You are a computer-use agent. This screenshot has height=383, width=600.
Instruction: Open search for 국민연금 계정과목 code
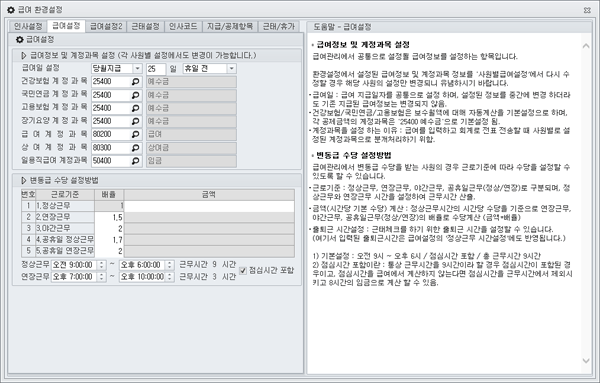(135, 95)
